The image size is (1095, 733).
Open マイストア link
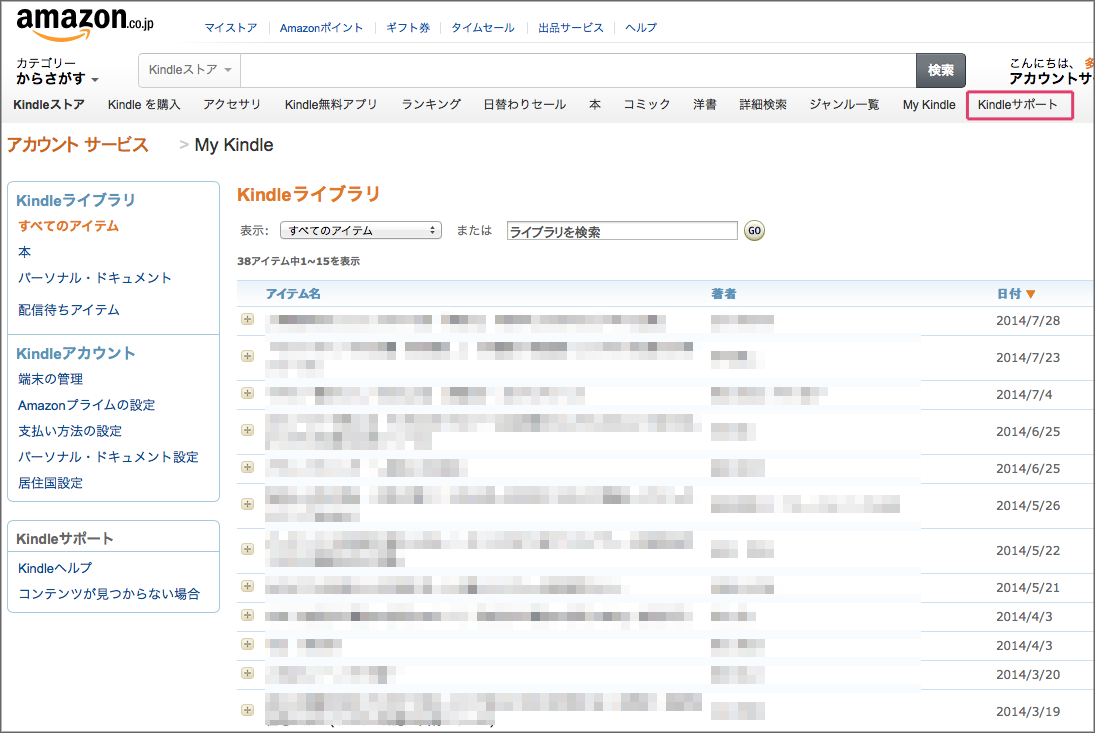pyautogui.click(x=230, y=28)
